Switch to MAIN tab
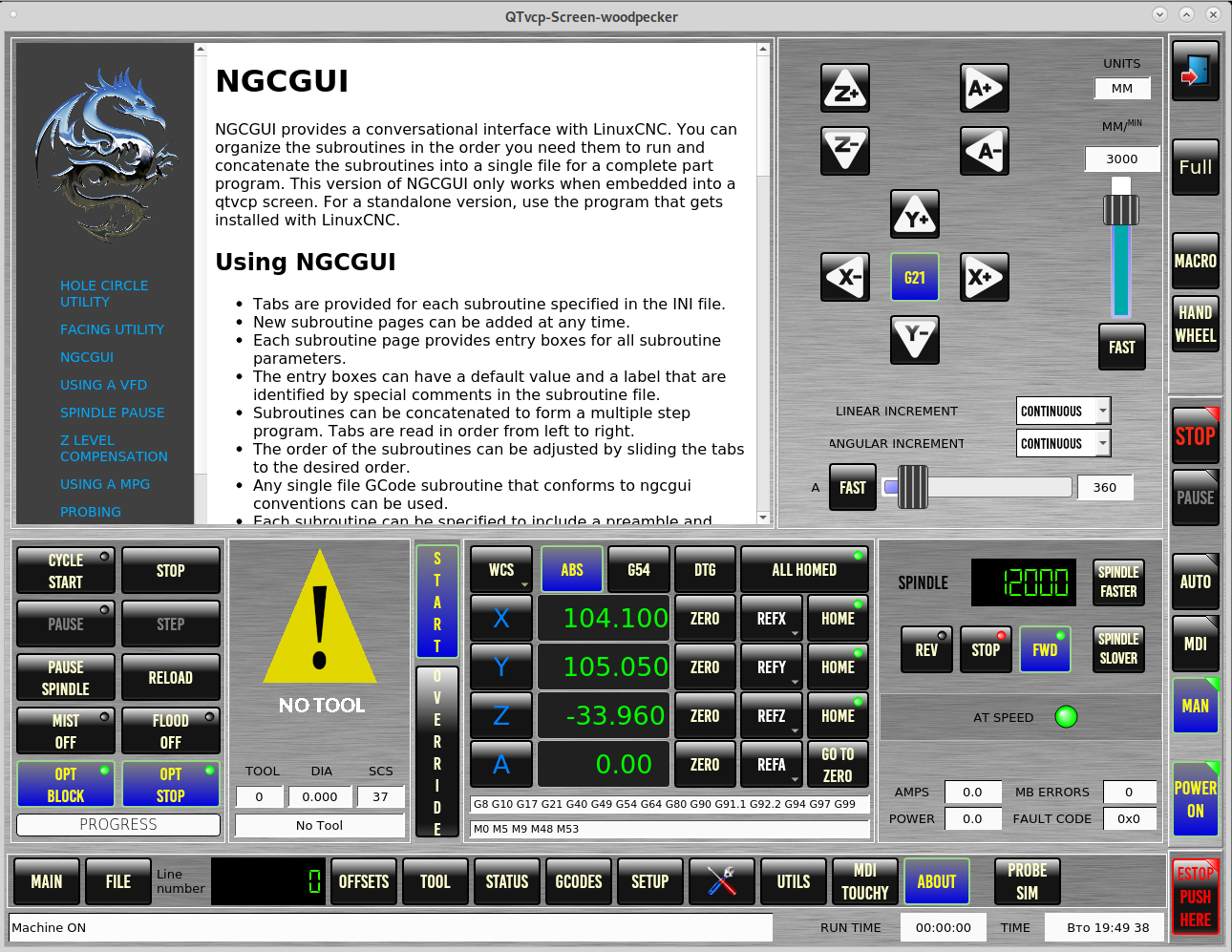 47,881
